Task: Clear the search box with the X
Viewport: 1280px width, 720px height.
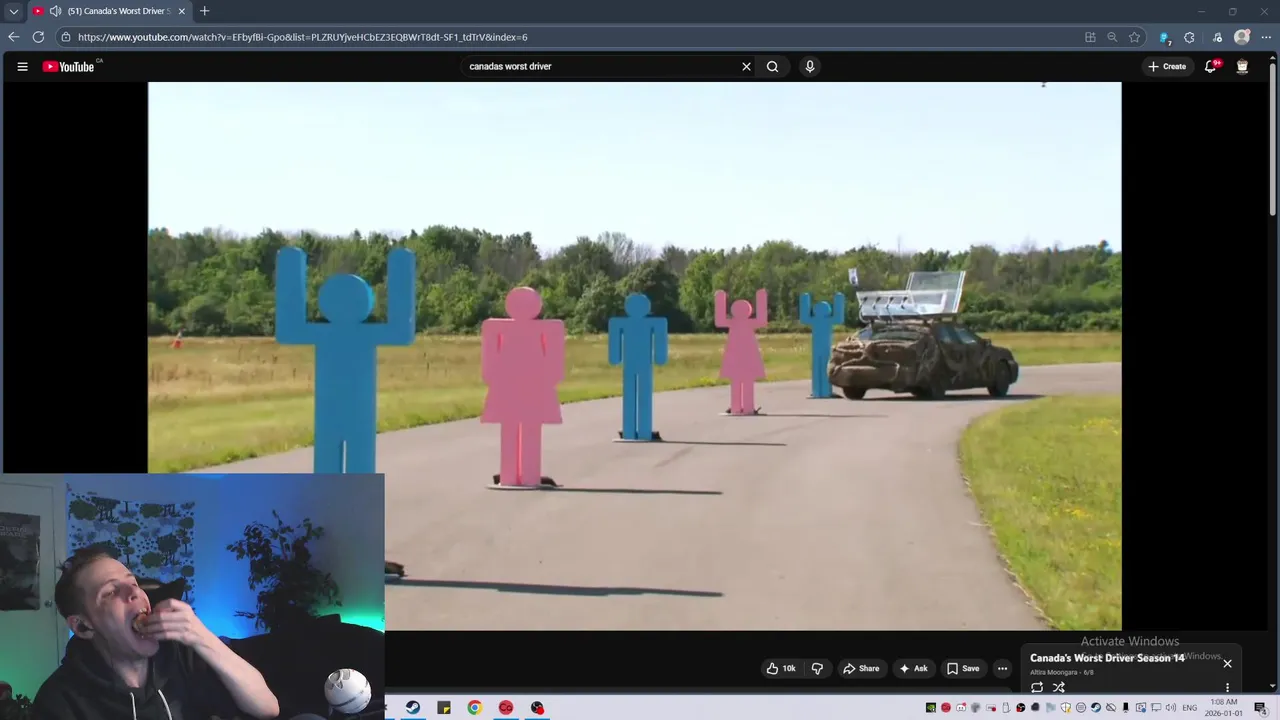Action: (x=746, y=67)
